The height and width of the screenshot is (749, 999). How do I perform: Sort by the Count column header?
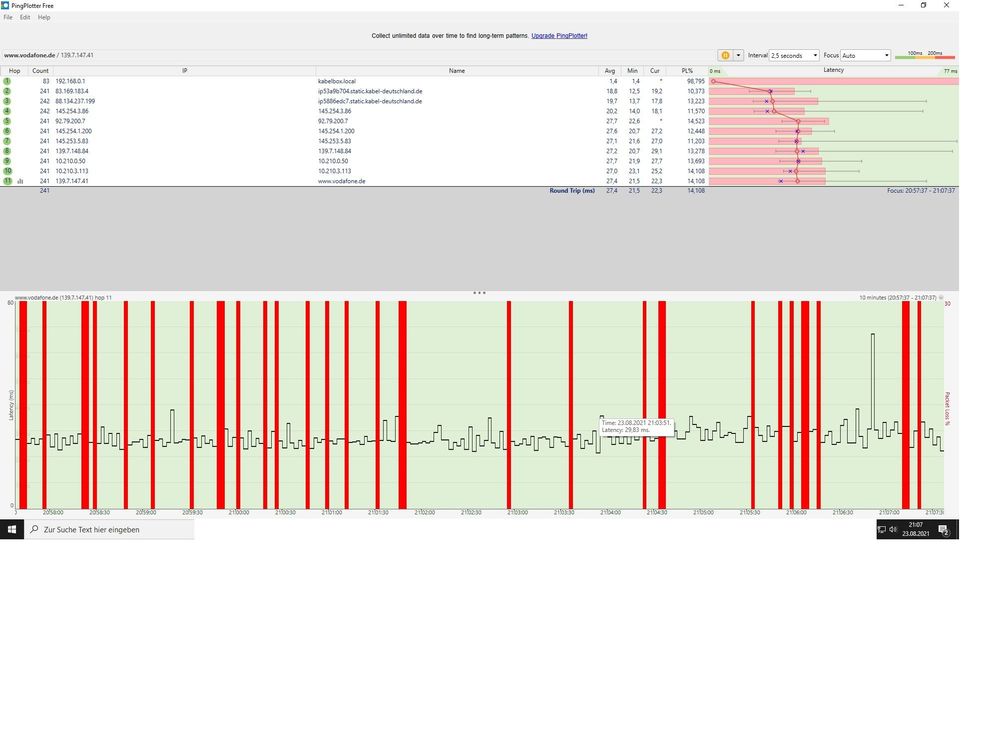click(40, 71)
